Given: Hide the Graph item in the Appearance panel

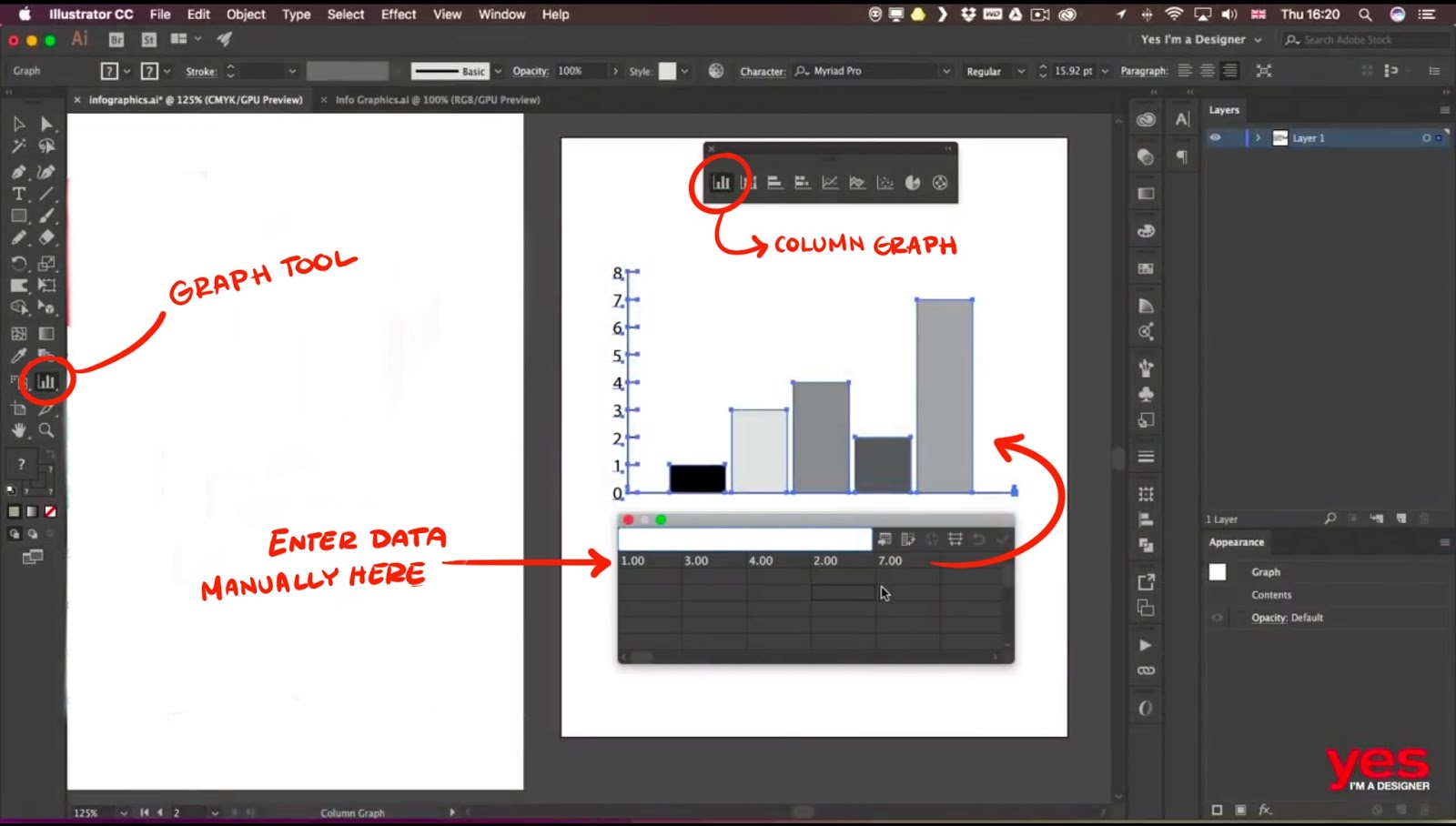Looking at the screenshot, I should (1217, 571).
